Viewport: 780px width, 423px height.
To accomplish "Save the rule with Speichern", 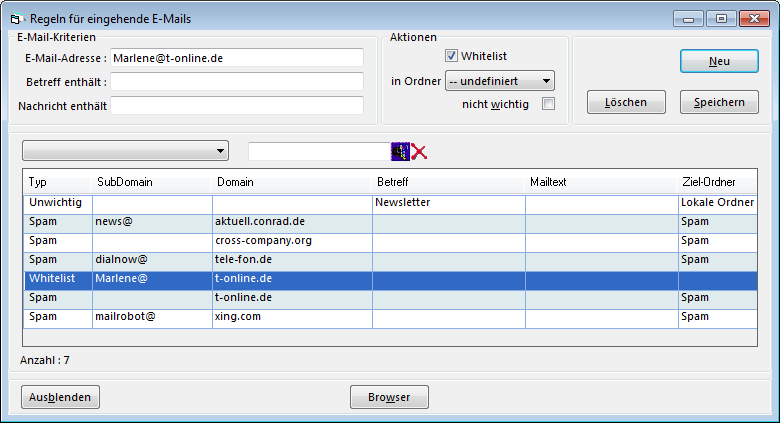I will click(x=719, y=102).
